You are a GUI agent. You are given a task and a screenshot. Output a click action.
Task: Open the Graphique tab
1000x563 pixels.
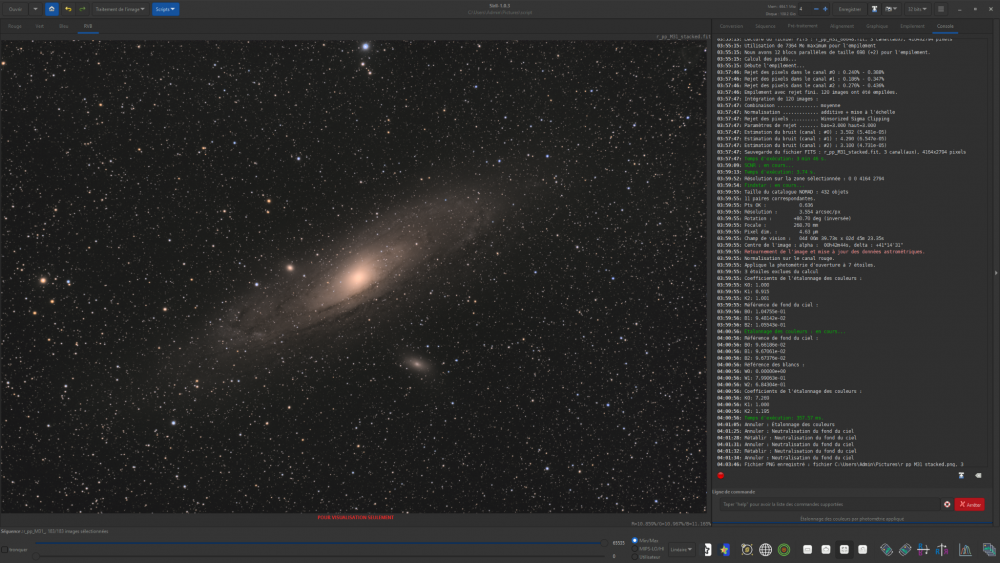877,26
